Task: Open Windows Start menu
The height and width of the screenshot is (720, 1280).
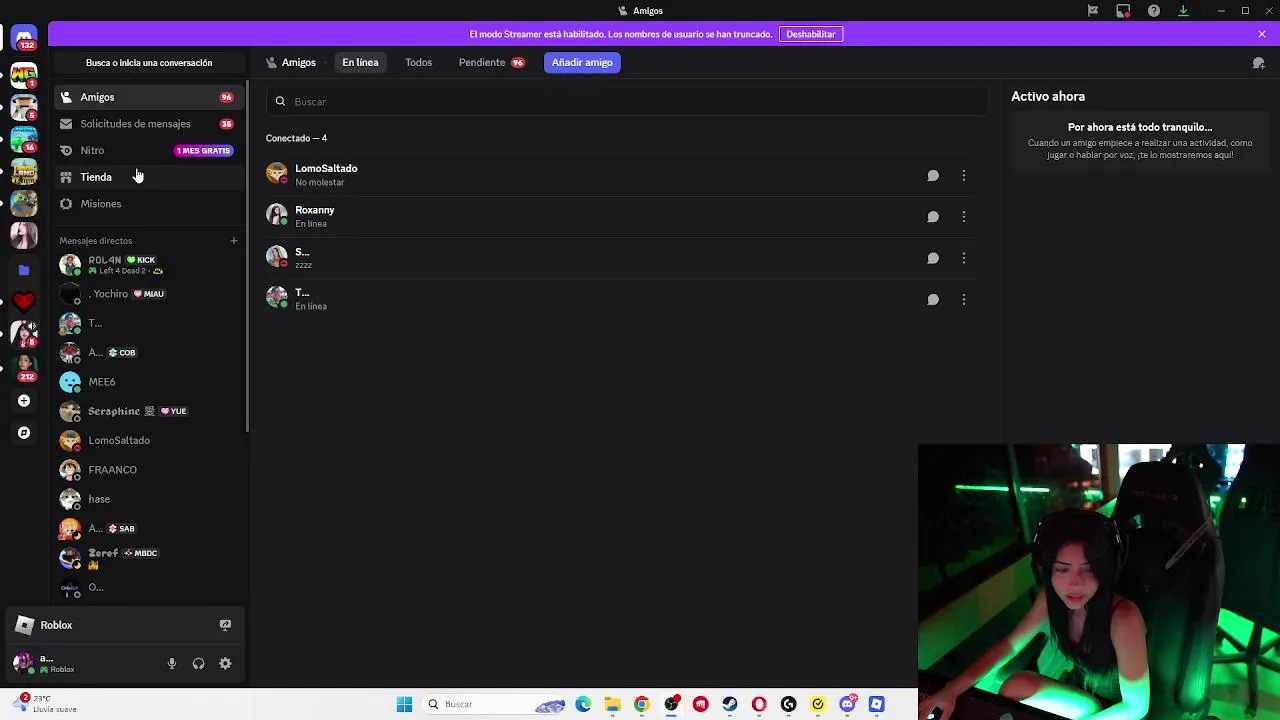Action: [x=404, y=705]
